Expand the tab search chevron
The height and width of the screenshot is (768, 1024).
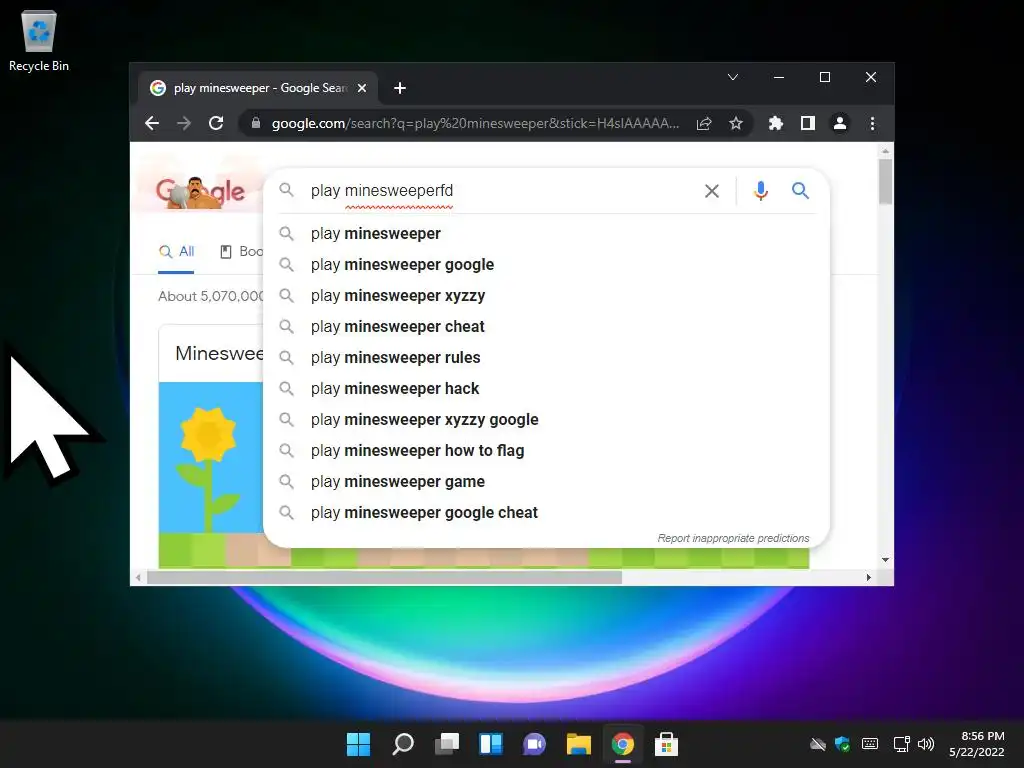click(733, 77)
